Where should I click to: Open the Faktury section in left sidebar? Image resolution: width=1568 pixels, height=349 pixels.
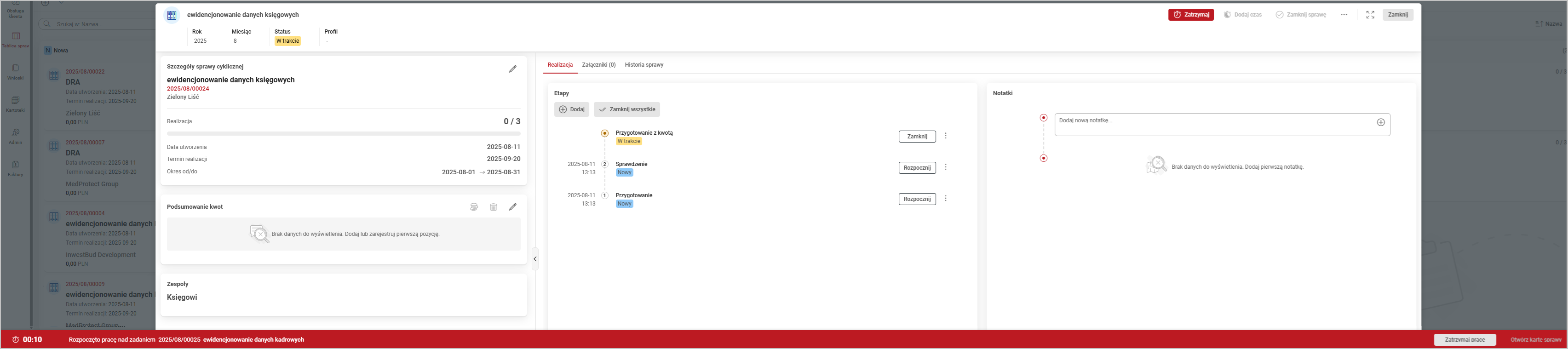[15, 168]
